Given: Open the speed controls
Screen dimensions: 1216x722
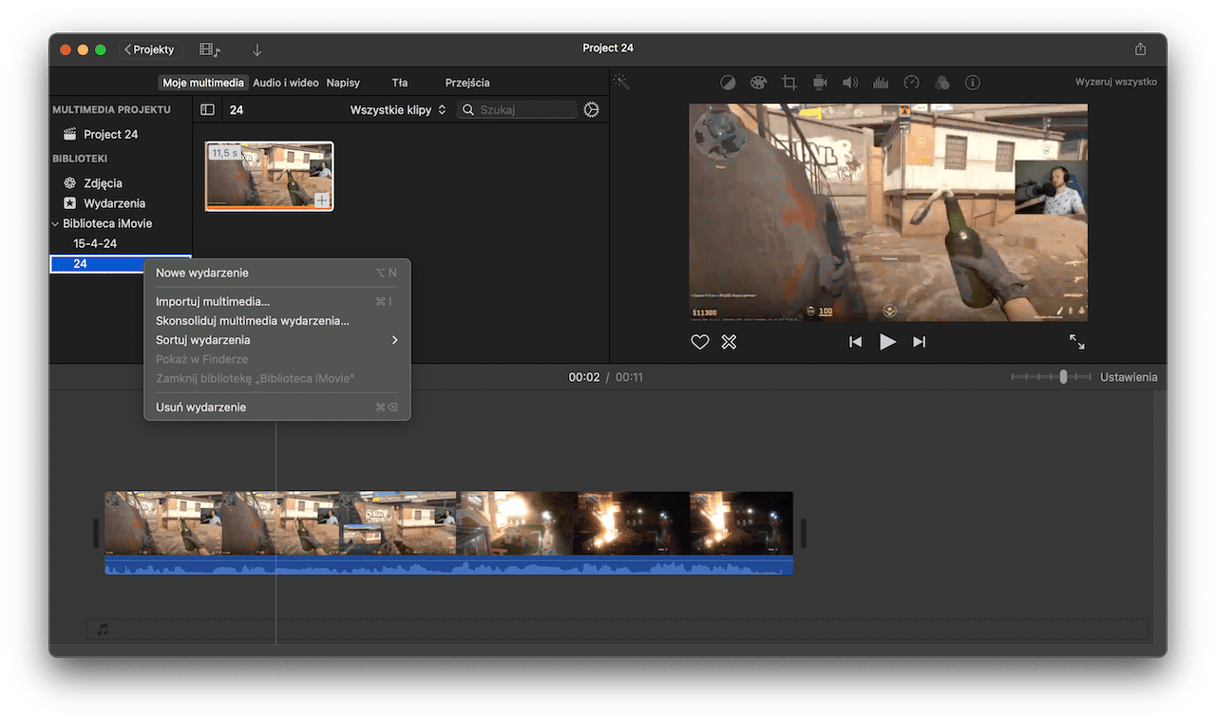Looking at the screenshot, I should point(911,83).
